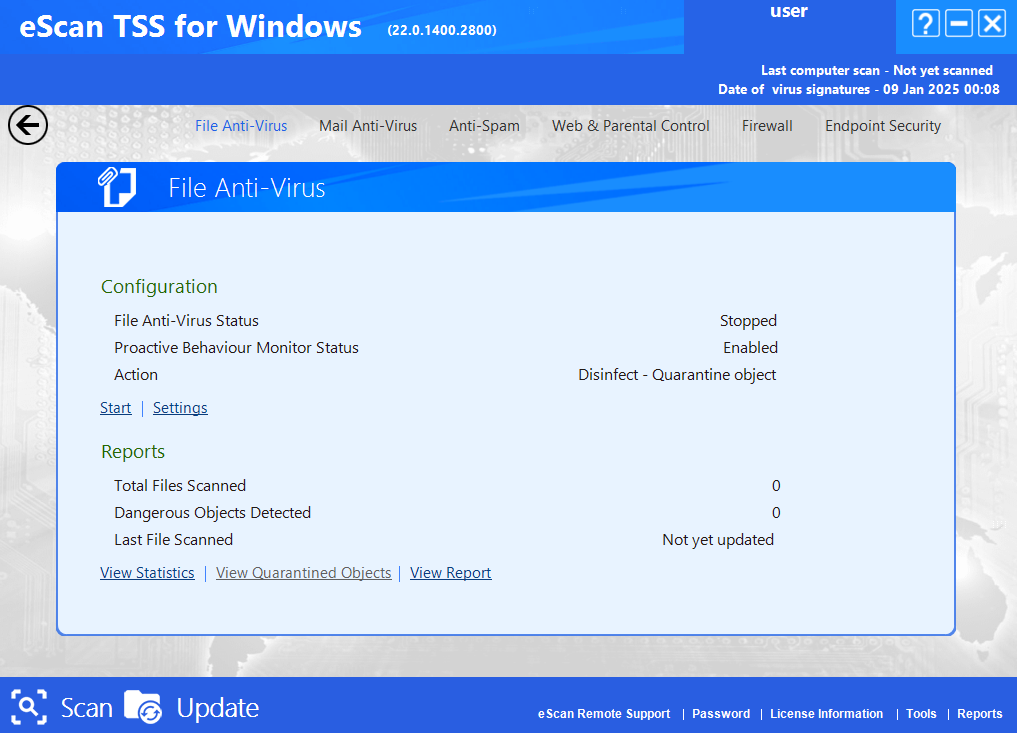
Task: Start File Anti-Virus protection
Action: (115, 408)
